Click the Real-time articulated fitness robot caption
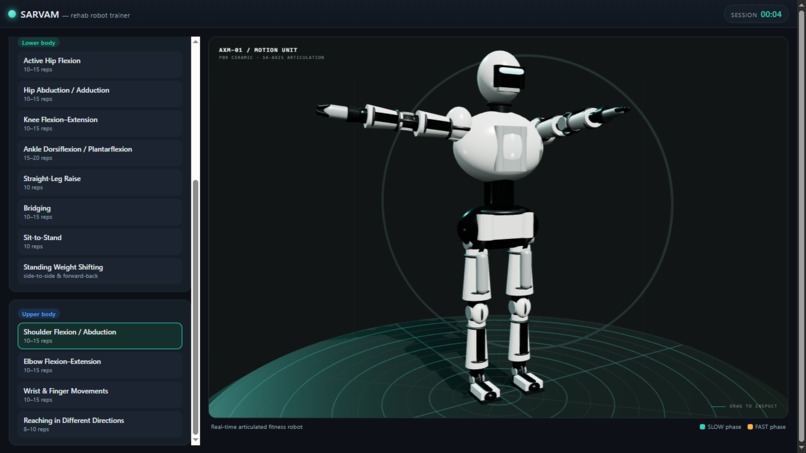 (257, 427)
